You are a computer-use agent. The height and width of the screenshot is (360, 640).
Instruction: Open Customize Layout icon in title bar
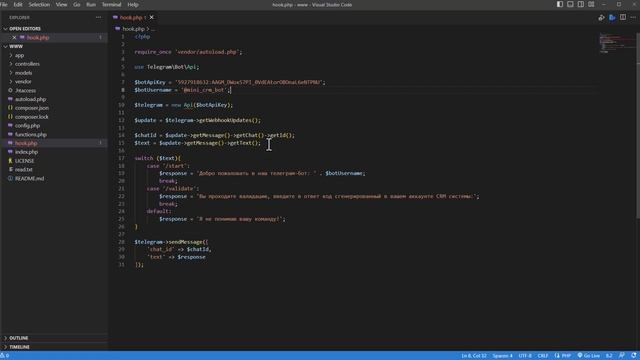[591, 4]
